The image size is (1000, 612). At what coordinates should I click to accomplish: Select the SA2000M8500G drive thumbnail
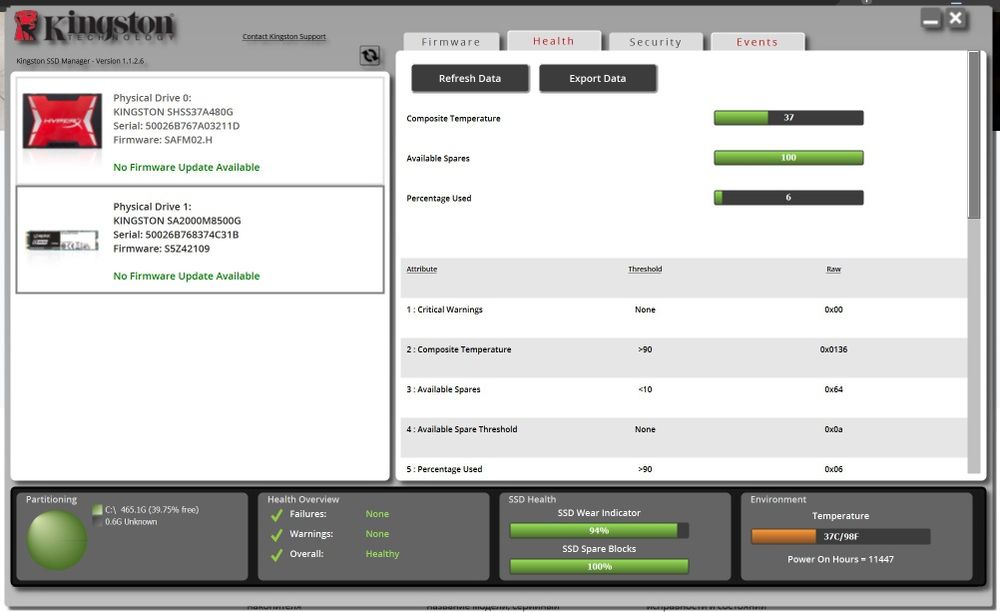point(62,241)
